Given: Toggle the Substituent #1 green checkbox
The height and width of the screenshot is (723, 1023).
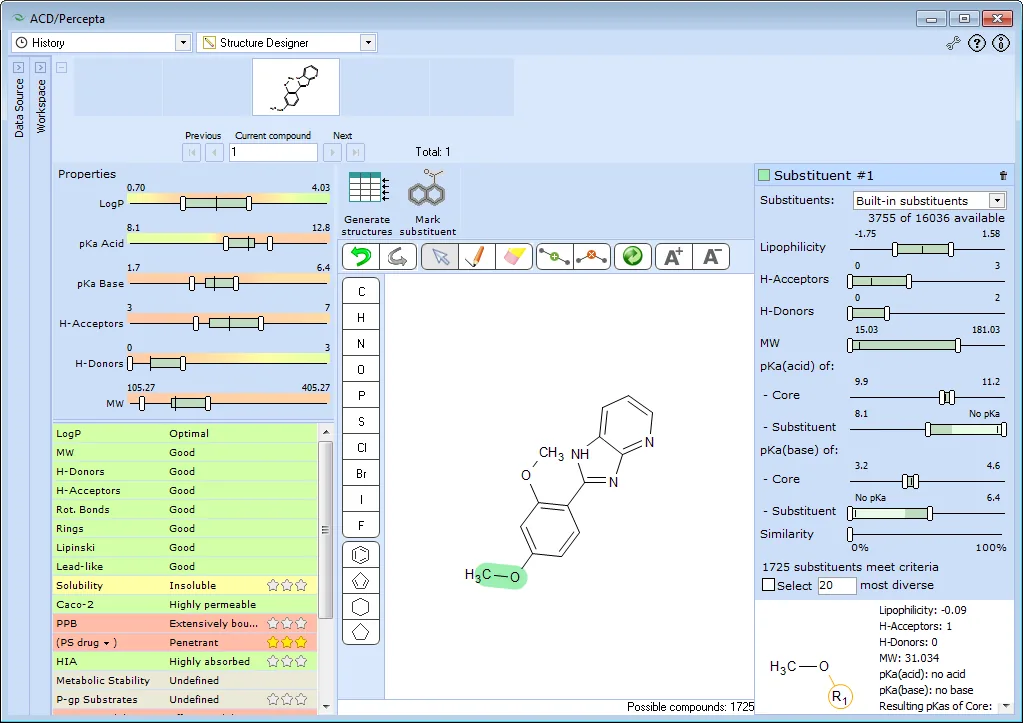Looking at the screenshot, I should 764,175.
